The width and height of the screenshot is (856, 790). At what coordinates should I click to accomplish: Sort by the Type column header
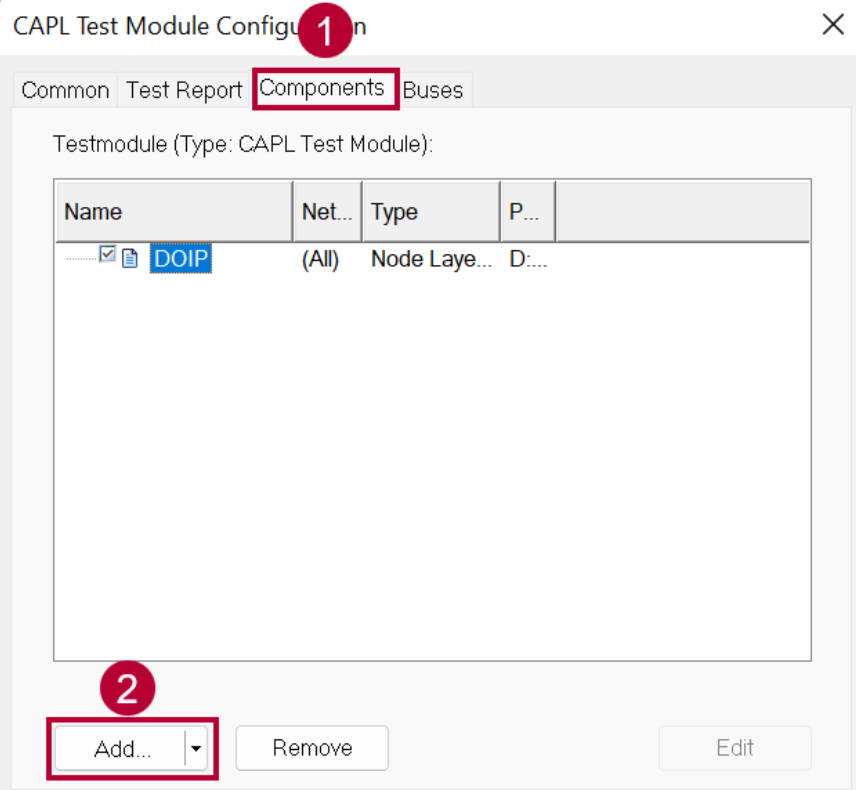click(431, 212)
